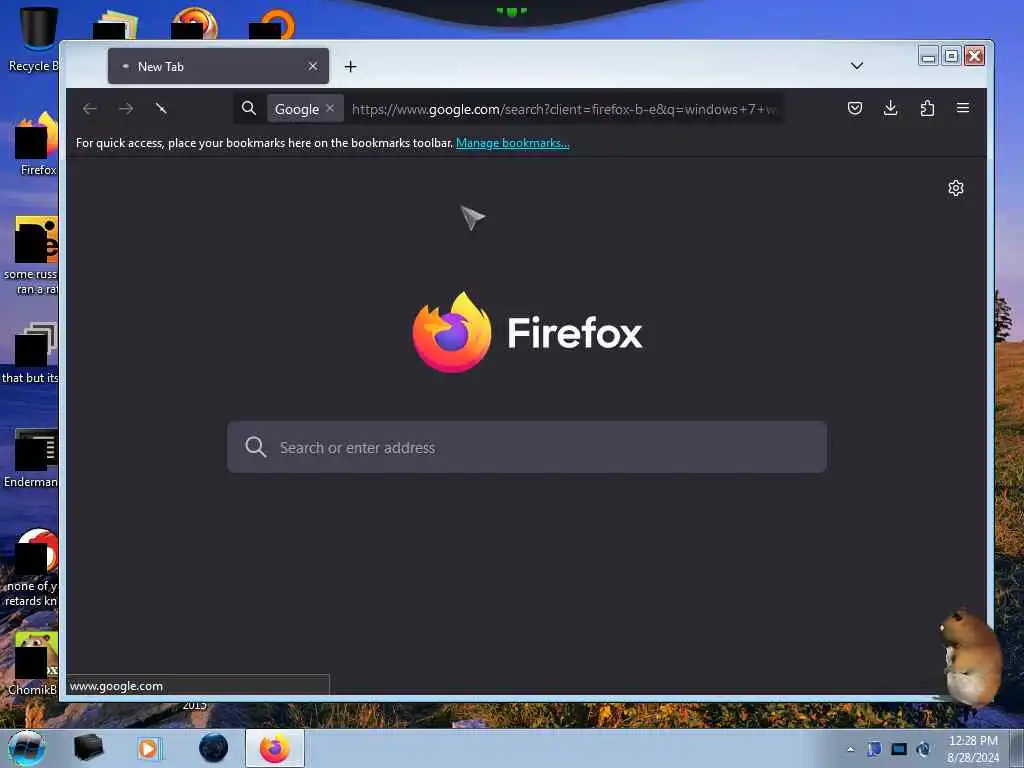The image size is (1024, 768).
Task: Select the New Tab tab
Action: click(x=218, y=66)
